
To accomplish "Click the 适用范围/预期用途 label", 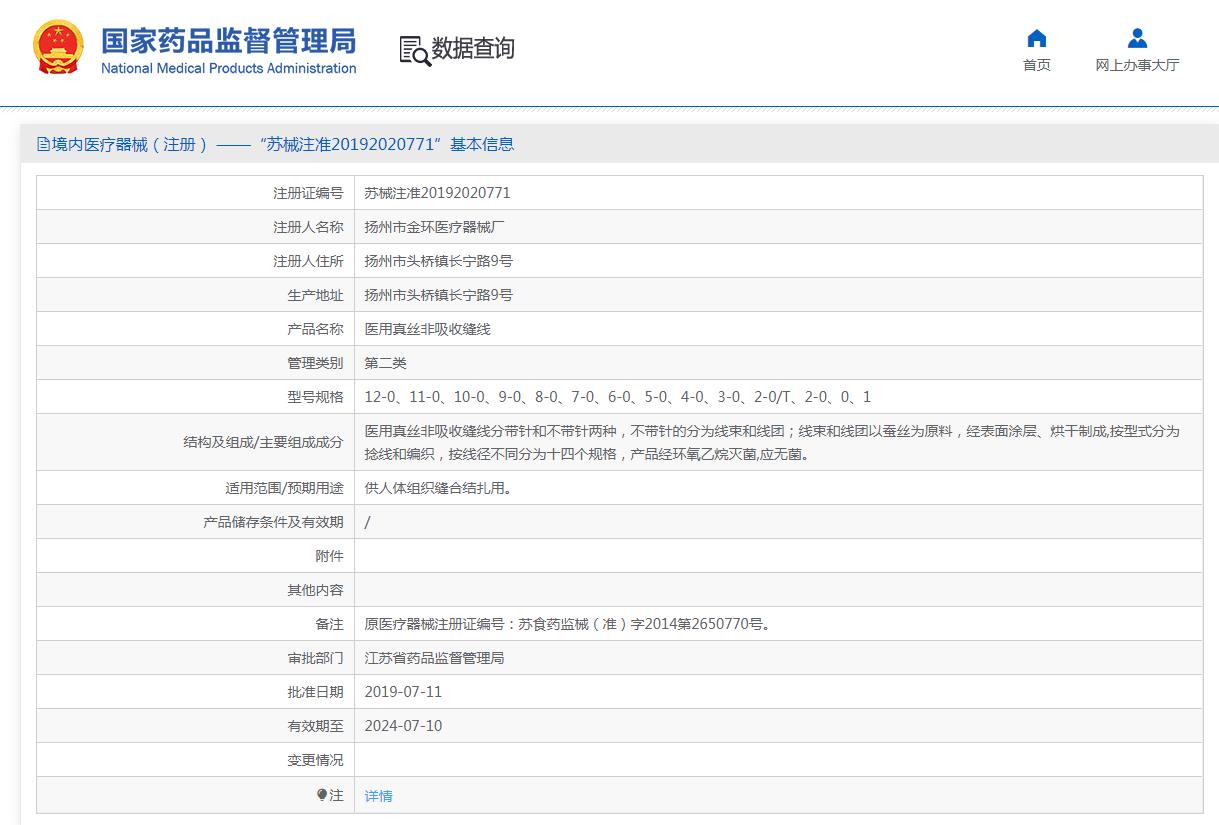I will pyautogui.click(x=284, y=489).
